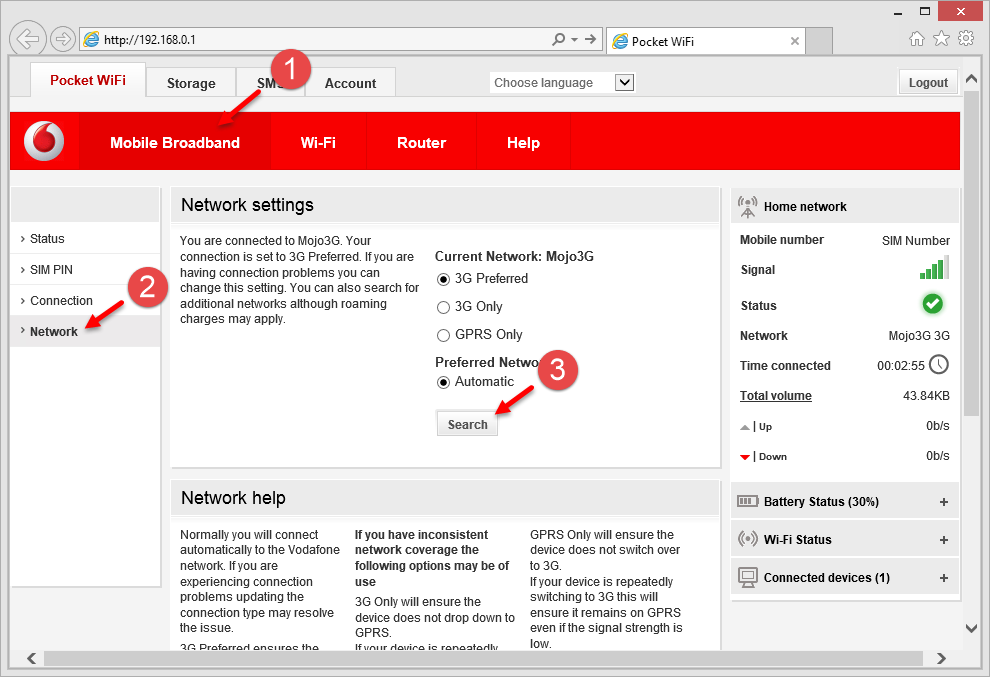Expand the Battery Status section

click(x=943, y=502)
